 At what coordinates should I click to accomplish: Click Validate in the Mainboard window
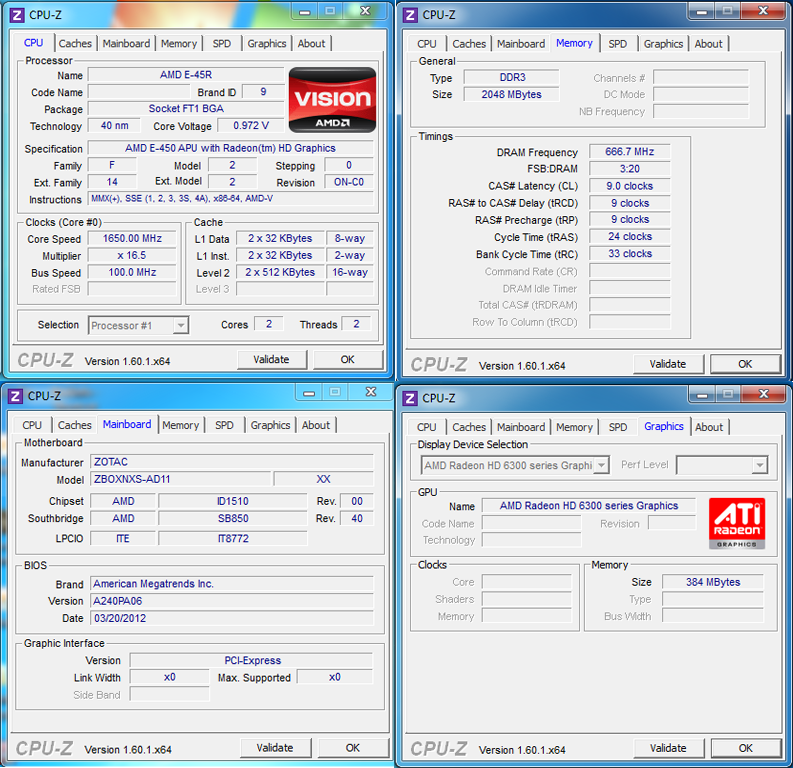pos(275,748)
